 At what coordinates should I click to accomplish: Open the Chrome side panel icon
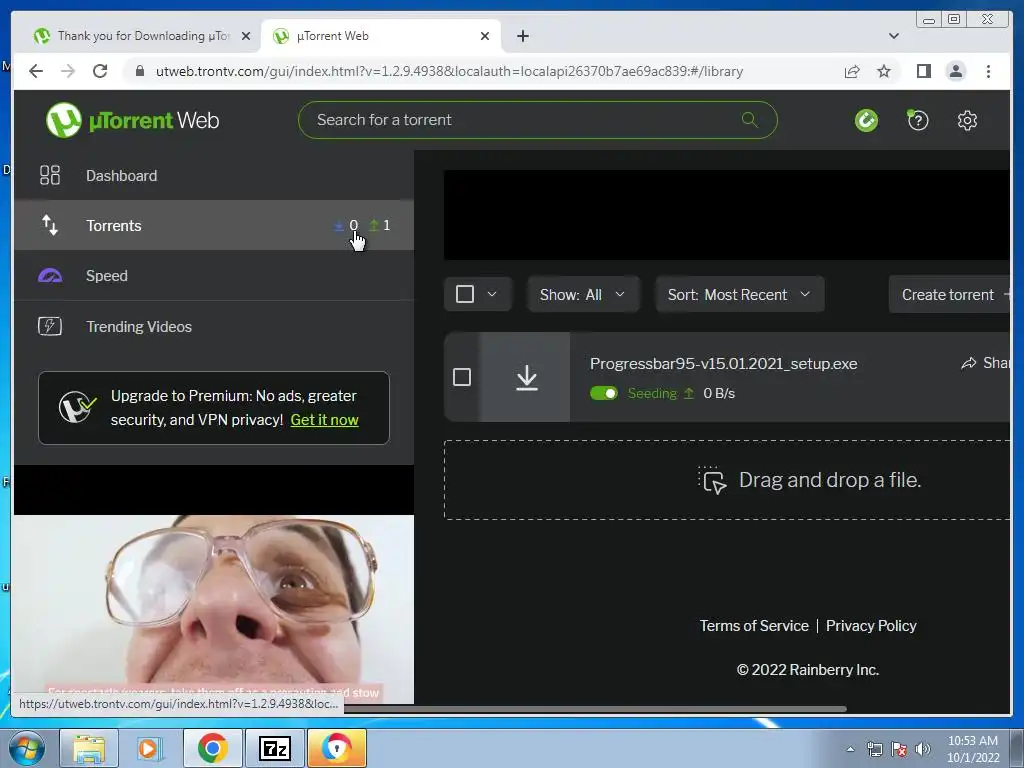coord(923,71)
